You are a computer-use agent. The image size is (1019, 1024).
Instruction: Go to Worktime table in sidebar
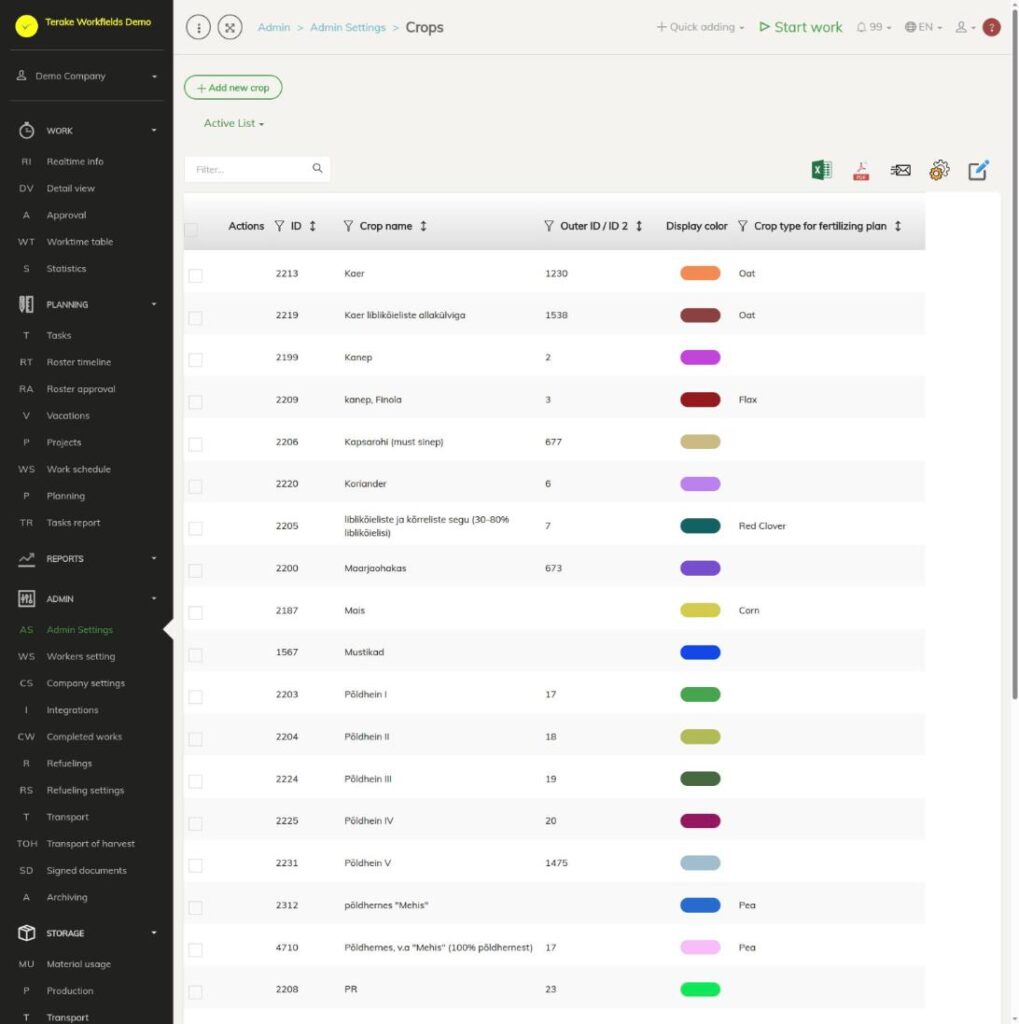pyautogui.click(x=80, y=242)
